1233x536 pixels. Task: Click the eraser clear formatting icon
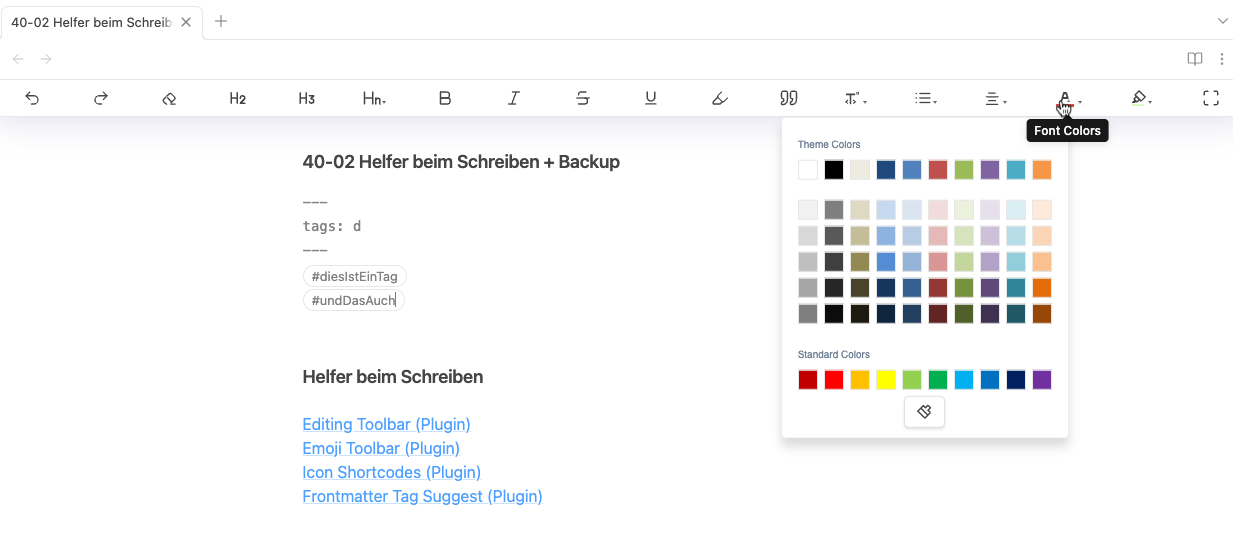click(169, 98)
